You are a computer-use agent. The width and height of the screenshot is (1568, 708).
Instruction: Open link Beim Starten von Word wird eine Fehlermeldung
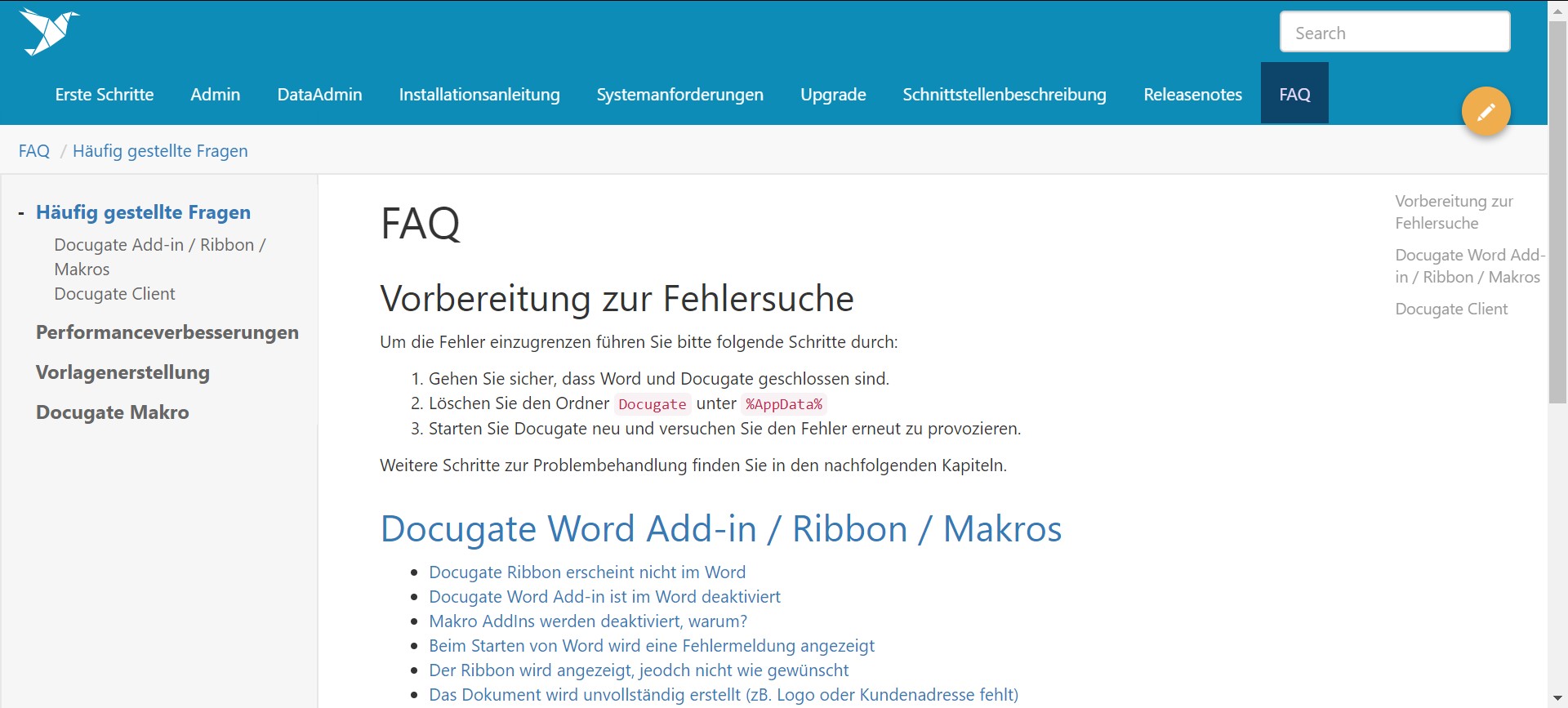(x=652, y=646)
